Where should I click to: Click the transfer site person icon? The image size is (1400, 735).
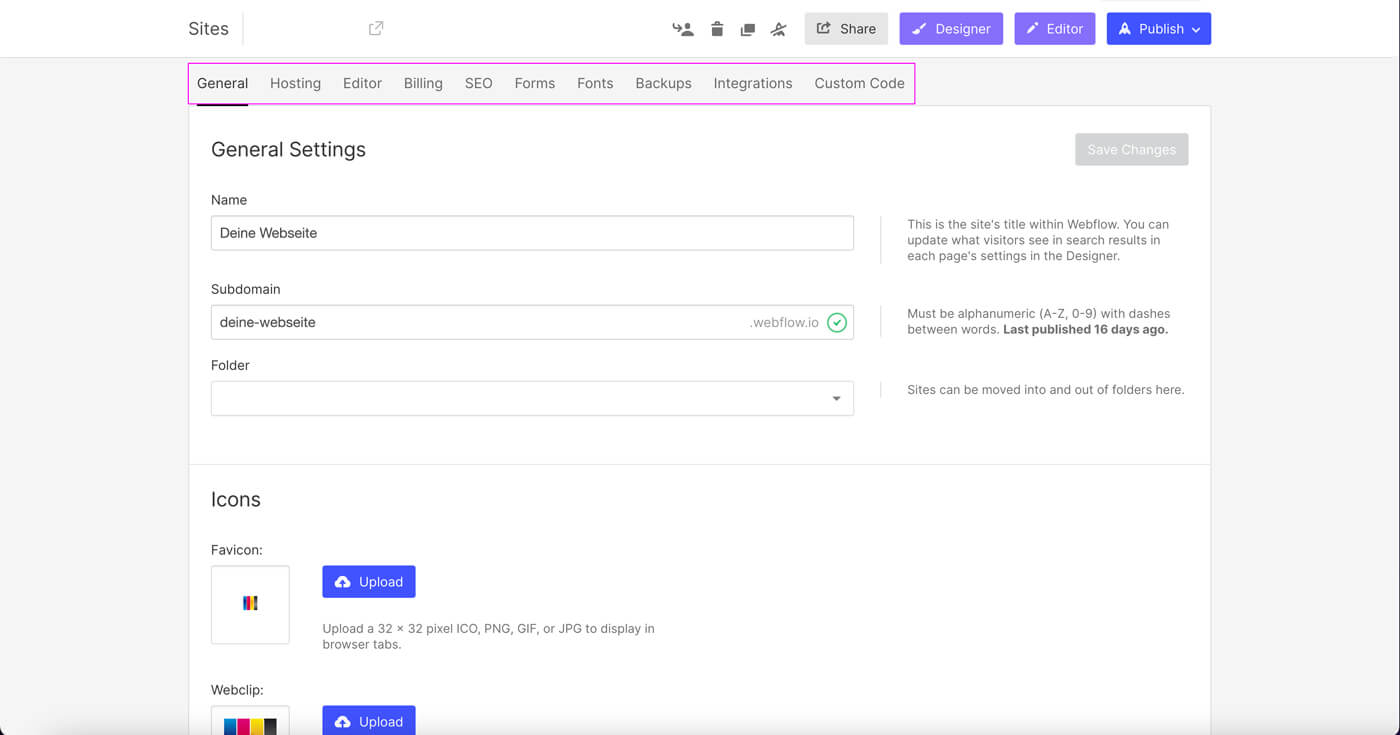[x=683, y=29]
